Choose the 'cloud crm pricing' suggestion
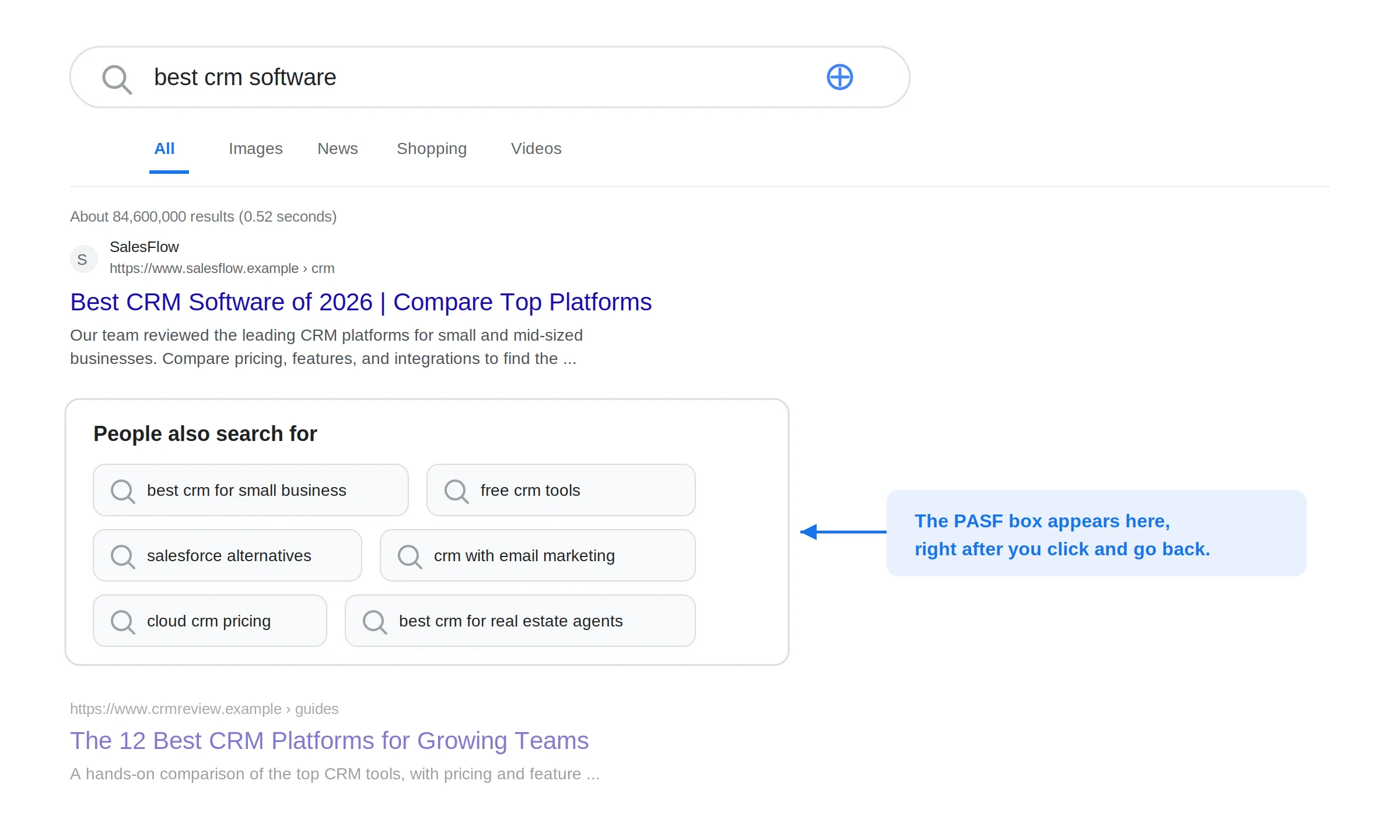 tap(210, 621)
